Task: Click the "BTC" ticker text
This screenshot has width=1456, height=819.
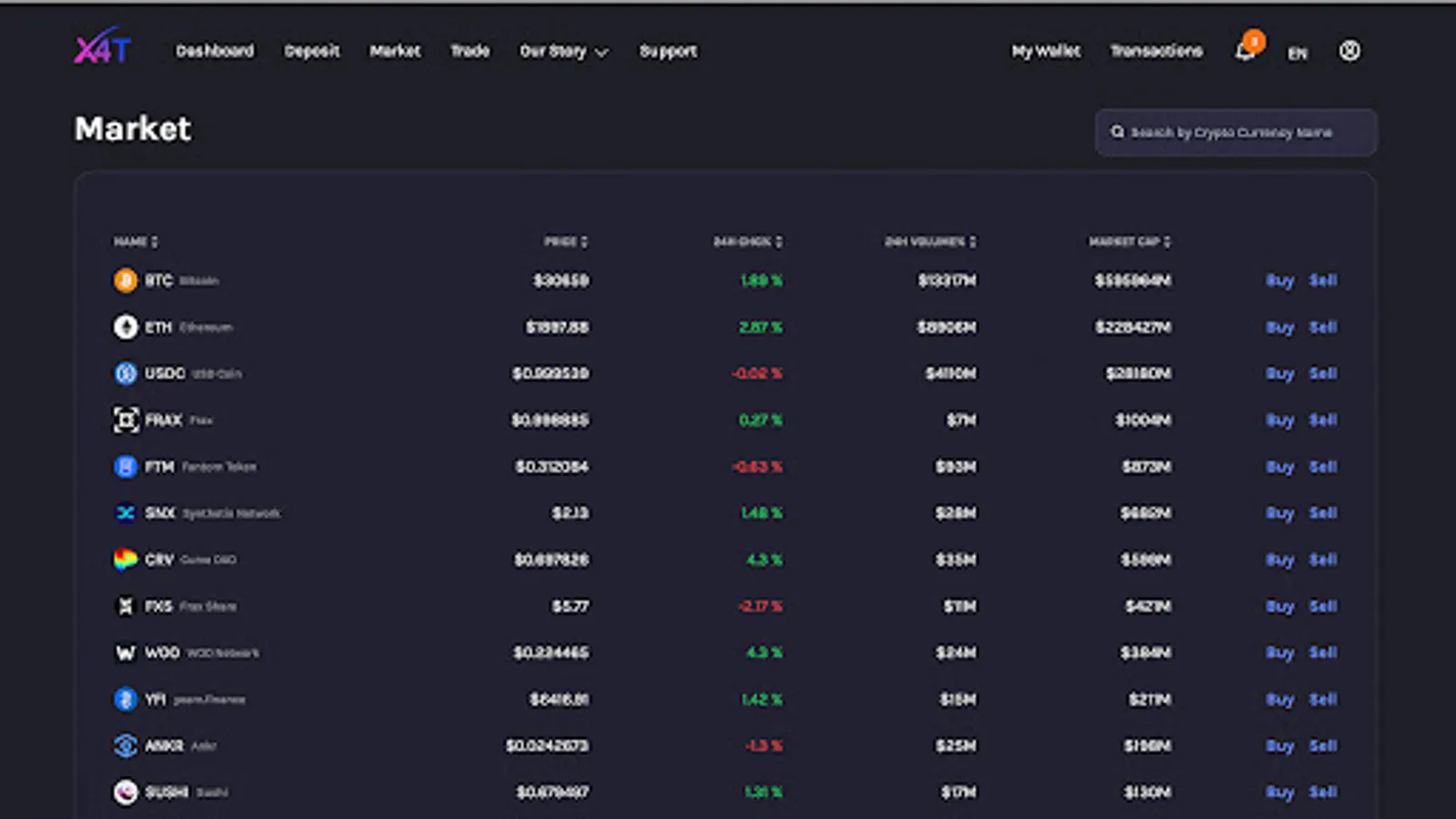Action: pyautogui.click(x=158, y=280)
